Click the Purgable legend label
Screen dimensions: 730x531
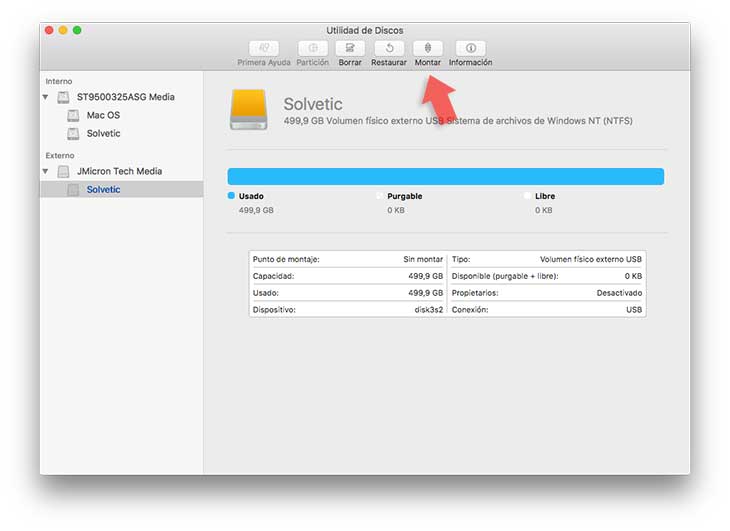(405, 196)
